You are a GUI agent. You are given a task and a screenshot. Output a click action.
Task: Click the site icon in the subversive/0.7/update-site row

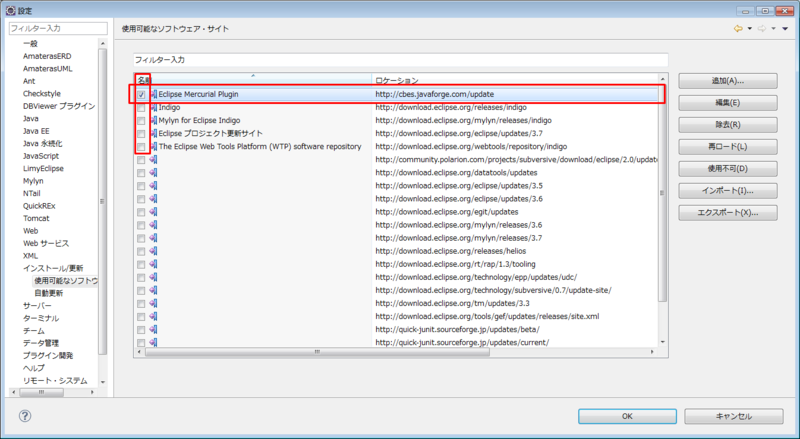(153, 290)
